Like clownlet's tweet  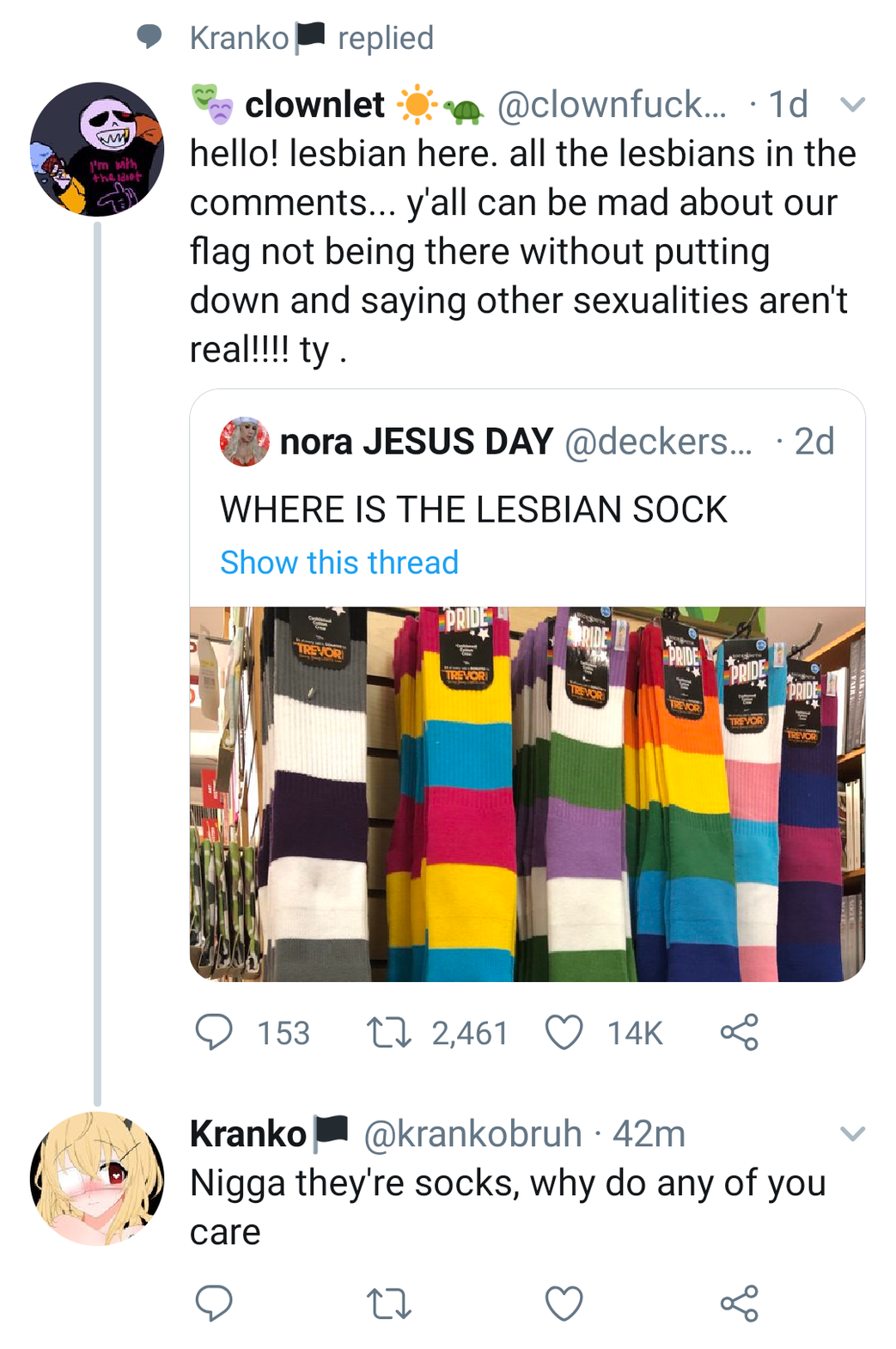pyautogui.click(x=564, y=1032)
